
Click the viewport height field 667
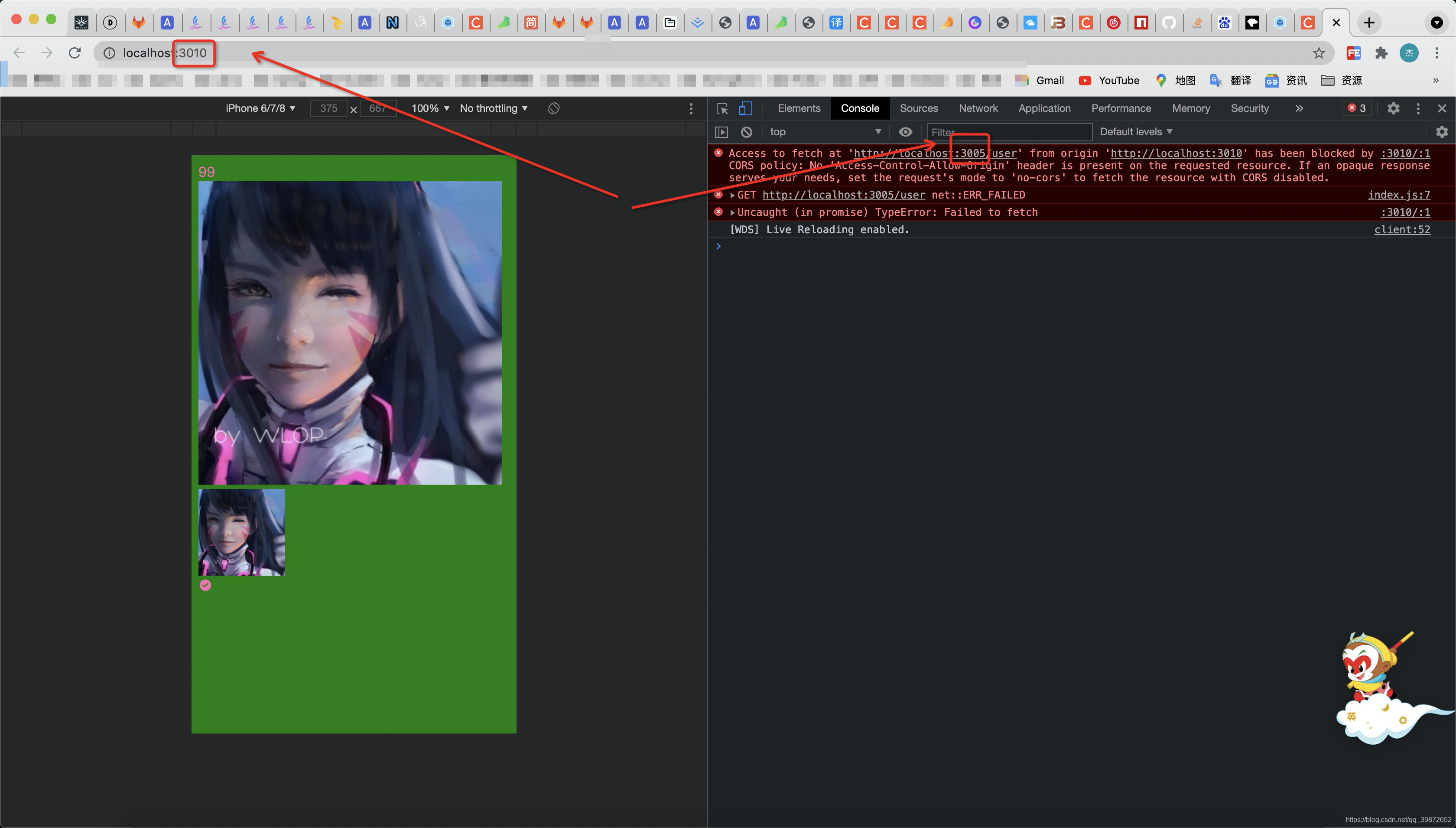[378, 108]
